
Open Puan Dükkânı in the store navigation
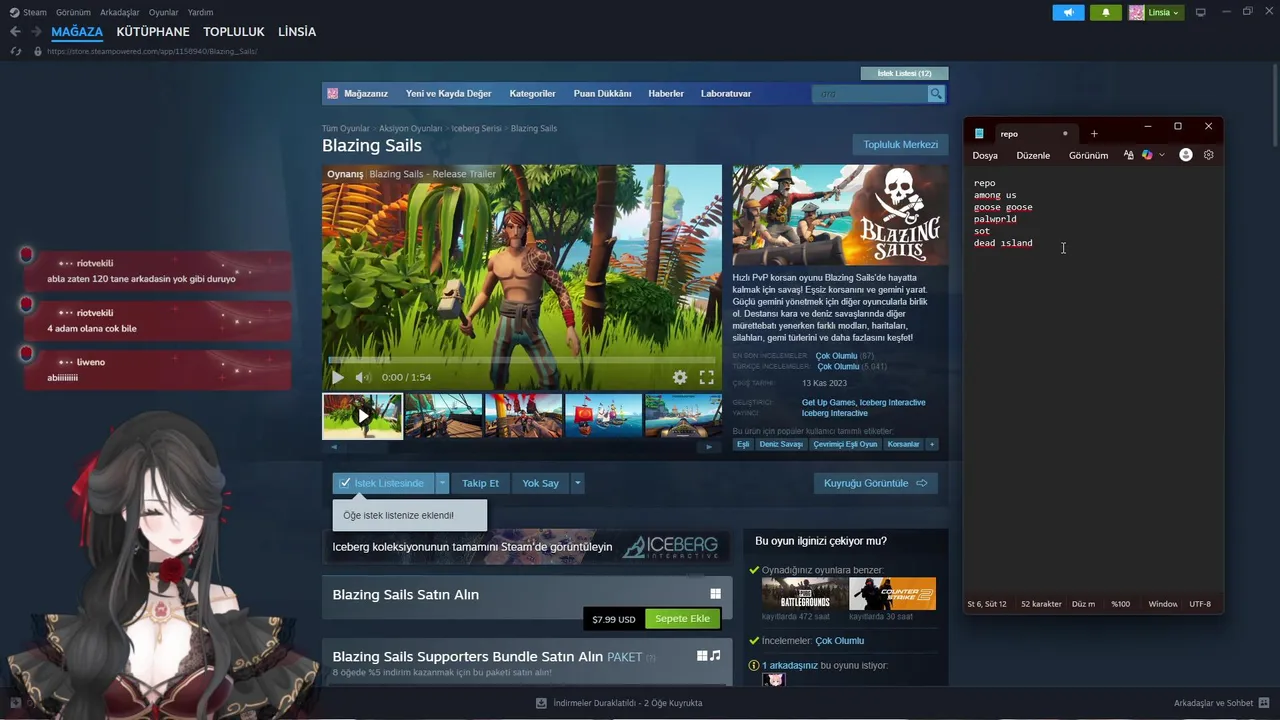pyautogui.click(x=602, y=93)
